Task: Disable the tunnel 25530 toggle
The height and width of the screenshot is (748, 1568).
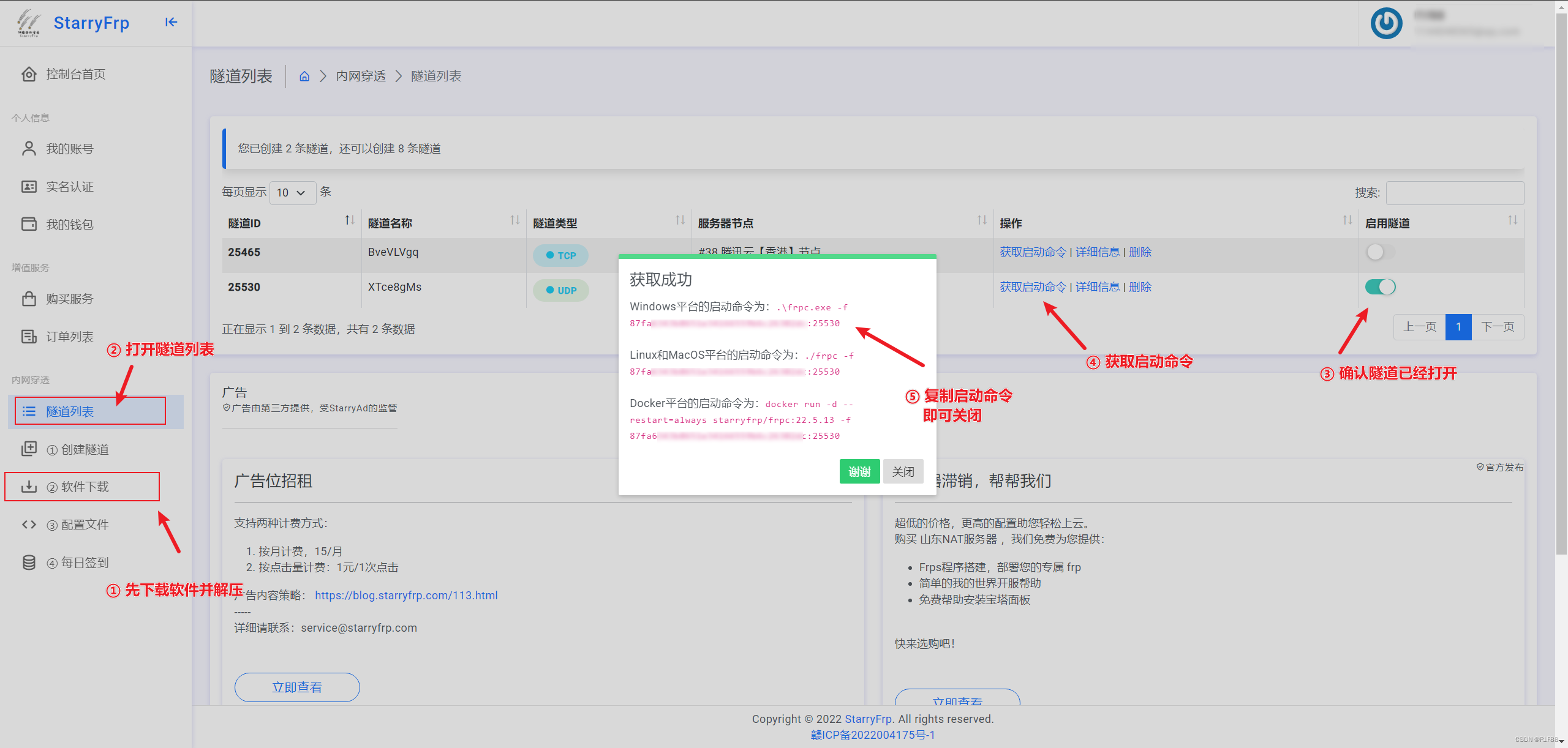Action: 1380,286
